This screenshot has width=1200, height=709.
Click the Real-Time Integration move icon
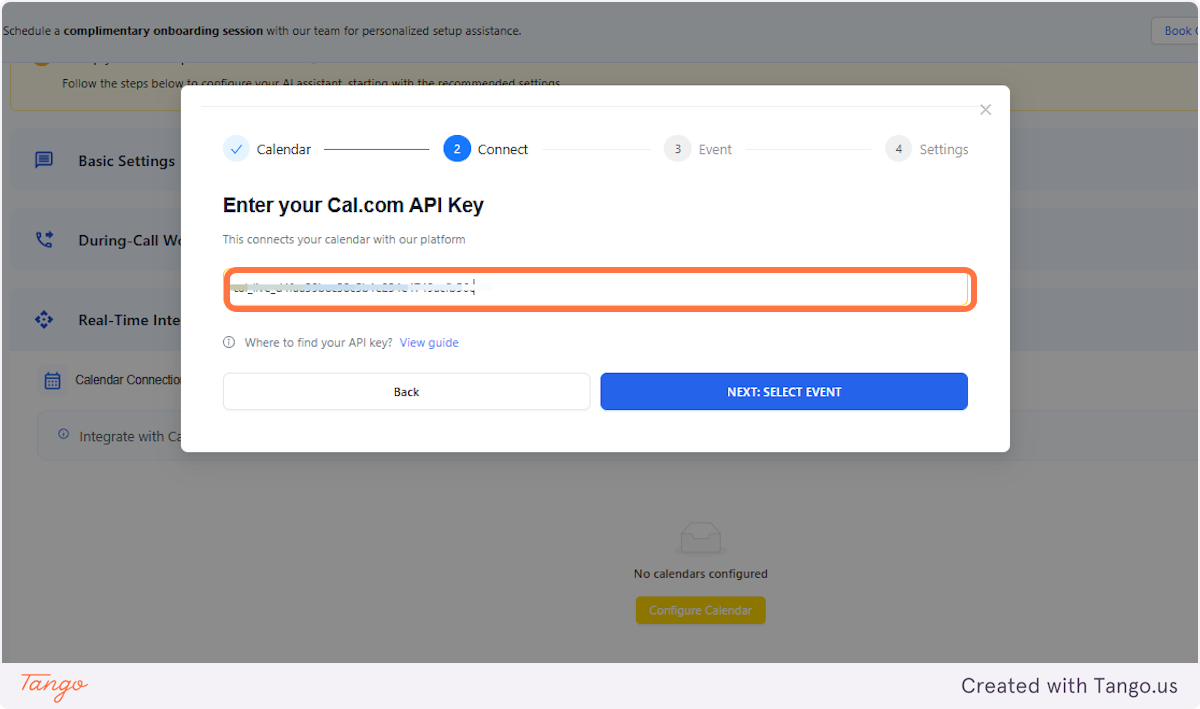click(x=43, y=319)
